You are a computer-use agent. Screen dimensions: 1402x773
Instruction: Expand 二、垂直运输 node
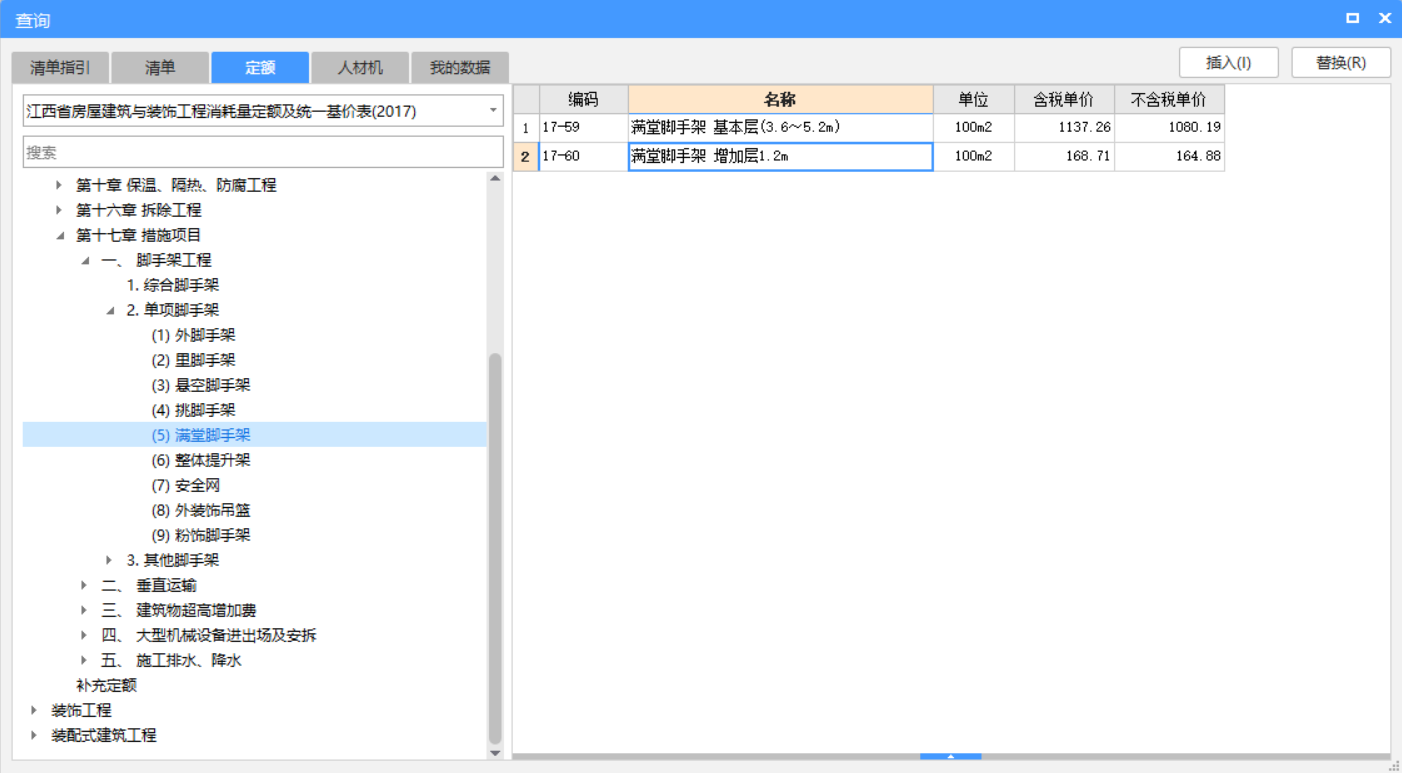tap(84, 585)
